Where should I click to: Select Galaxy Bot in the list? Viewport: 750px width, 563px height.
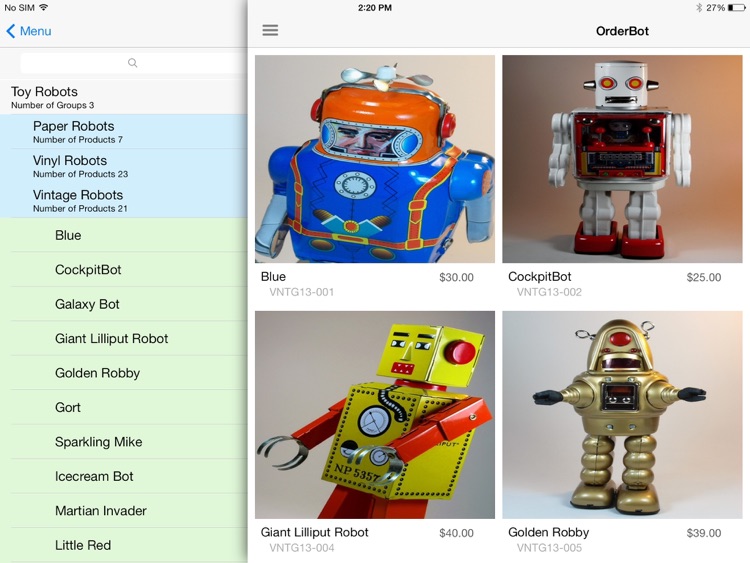pos(123,304)
